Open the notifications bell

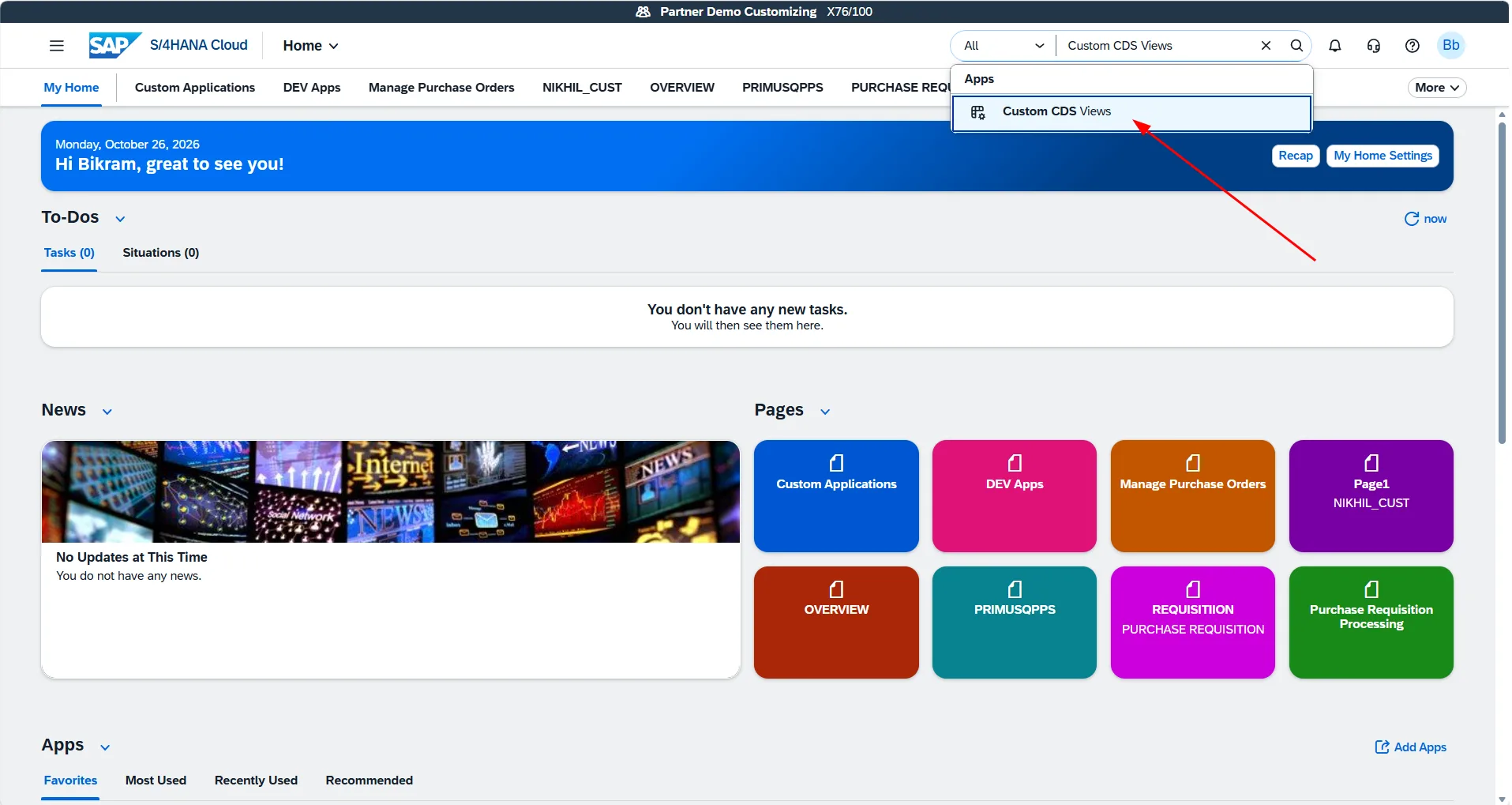[1335, 46]
